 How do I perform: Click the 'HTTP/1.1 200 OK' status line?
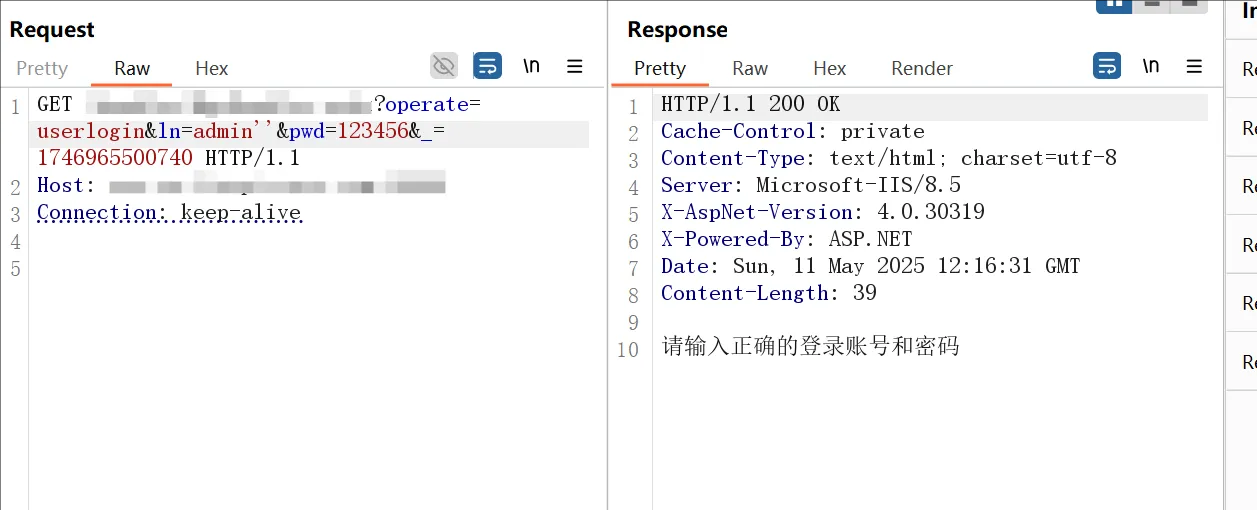coord(750,104)
